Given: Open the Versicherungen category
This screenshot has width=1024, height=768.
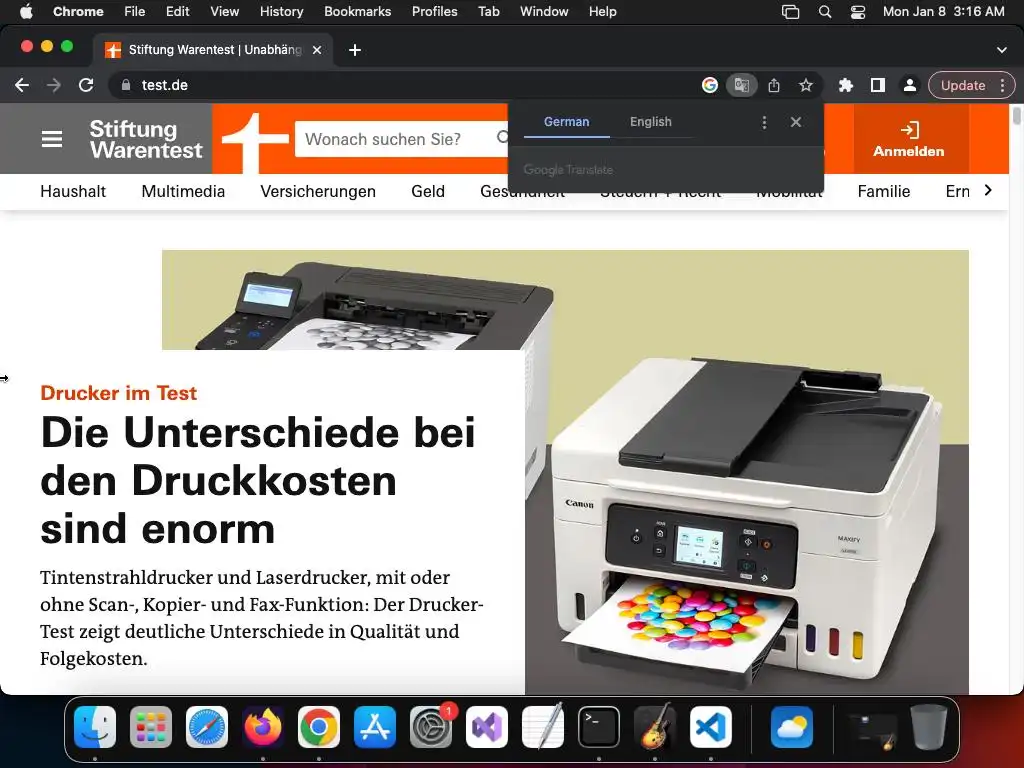Looking at the screenshot, I should click(x=317, y=191).
